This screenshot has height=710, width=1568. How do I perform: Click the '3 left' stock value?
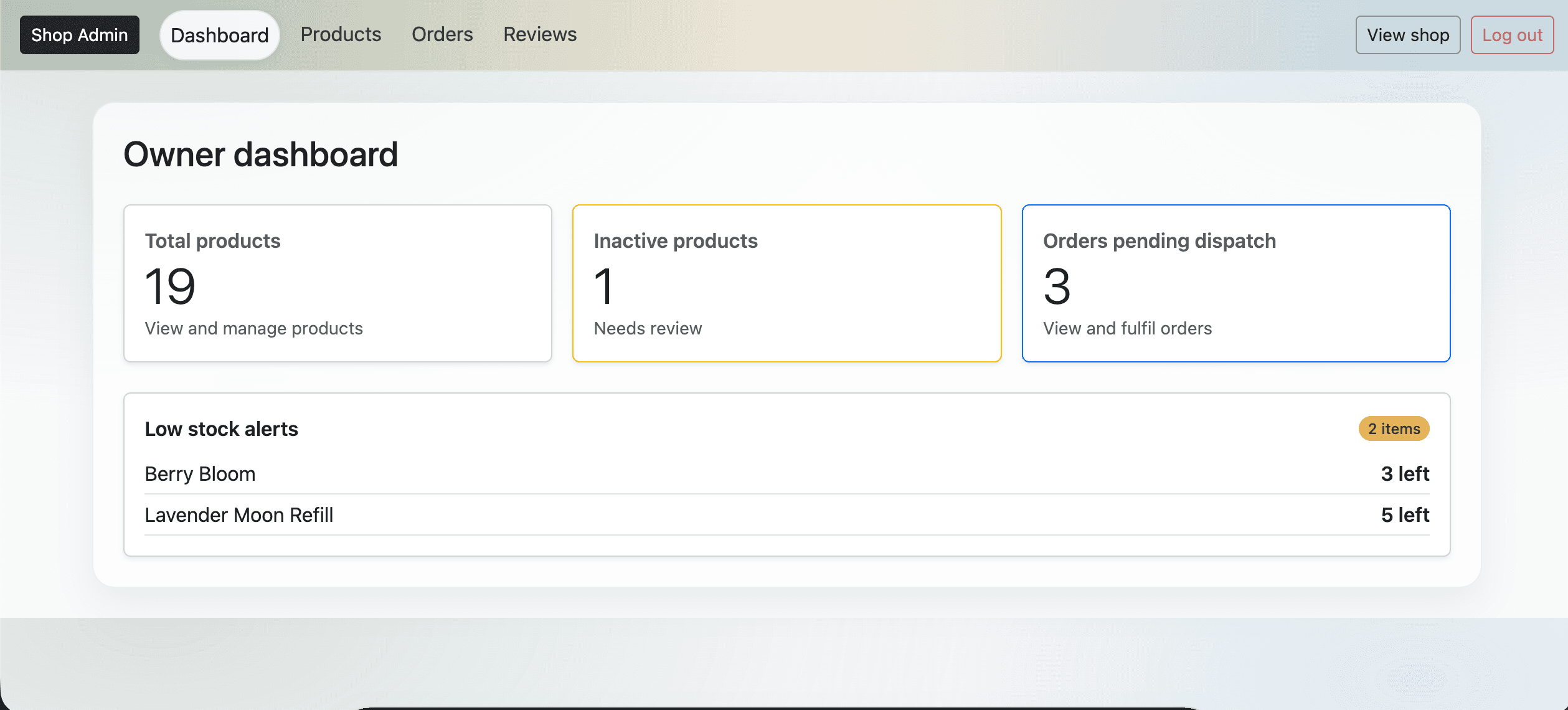point(1405,474)
